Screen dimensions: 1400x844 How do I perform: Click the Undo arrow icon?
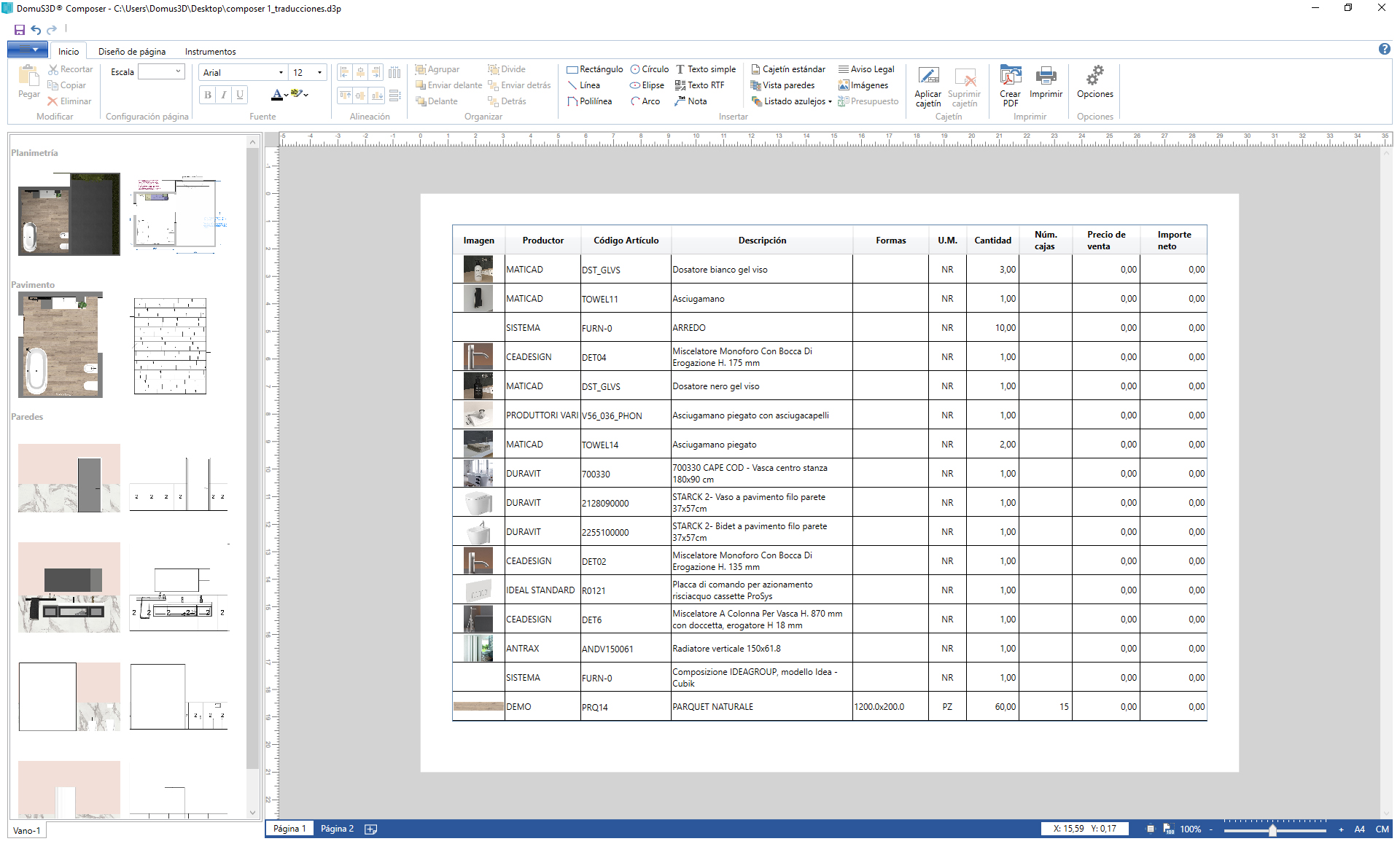(36, 30)
